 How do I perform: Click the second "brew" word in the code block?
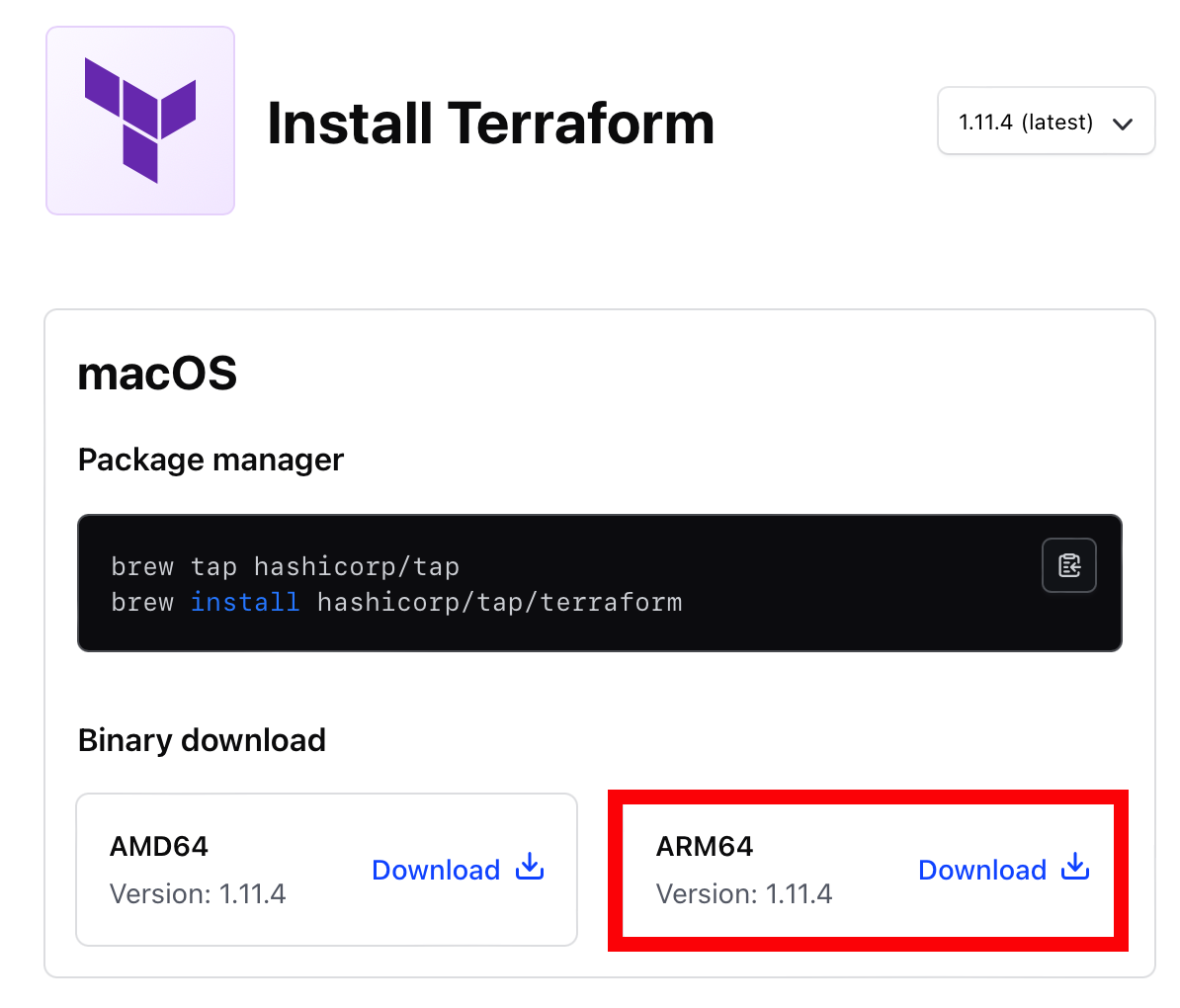coord(142,602)
